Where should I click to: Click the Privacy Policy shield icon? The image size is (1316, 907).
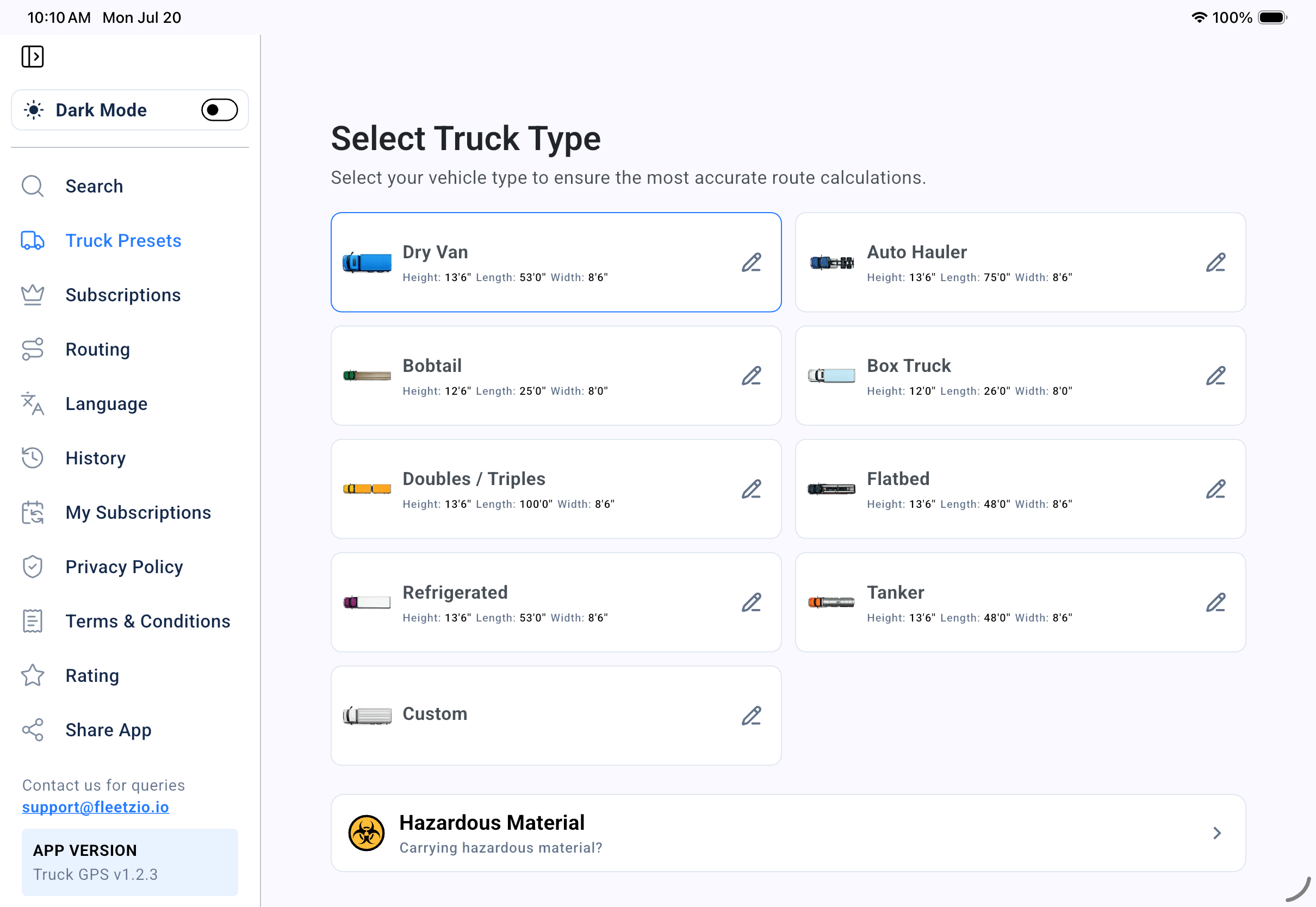(33, 567)
